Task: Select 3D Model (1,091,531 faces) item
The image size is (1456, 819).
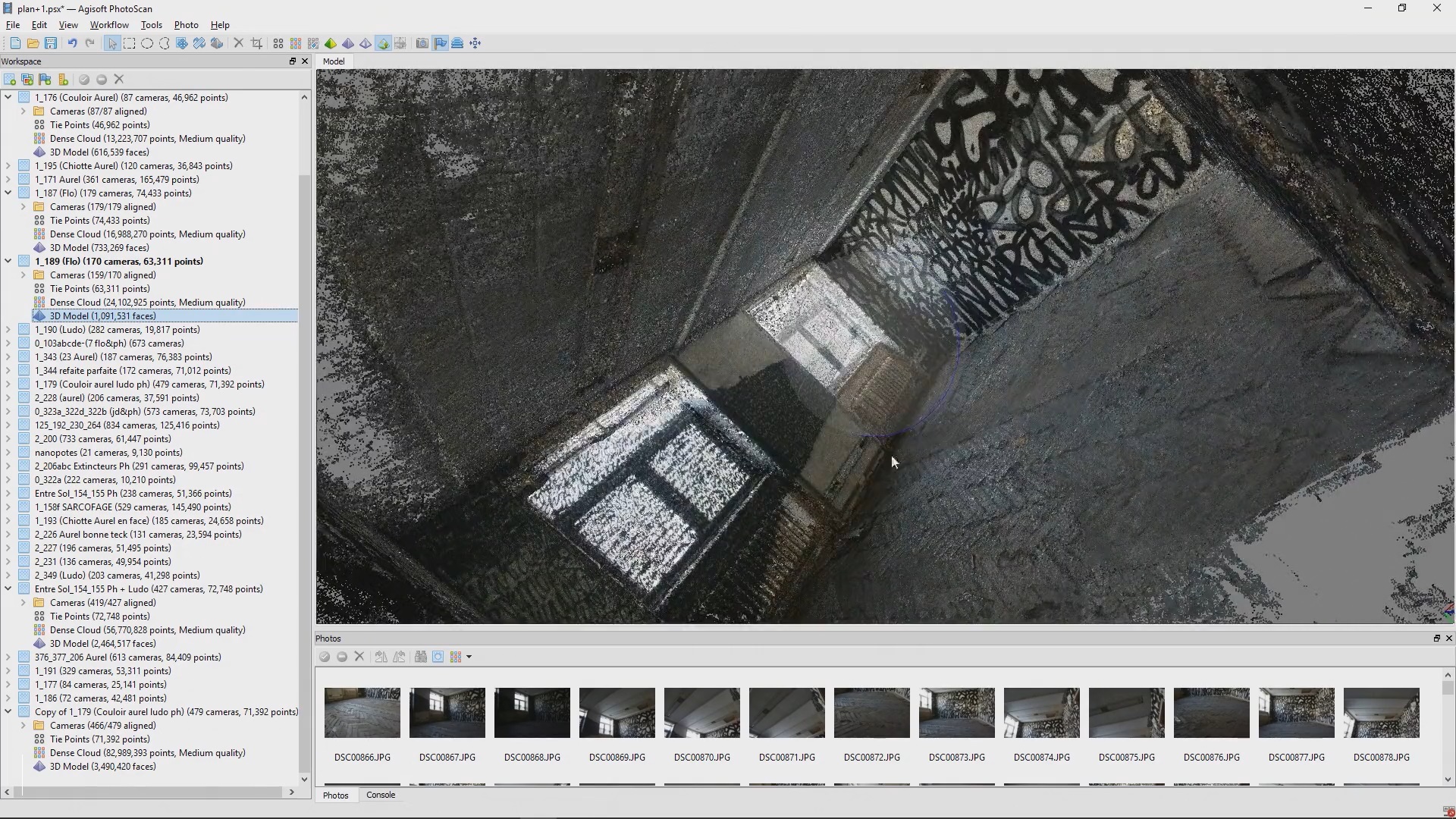Action: tap(102, 315)
